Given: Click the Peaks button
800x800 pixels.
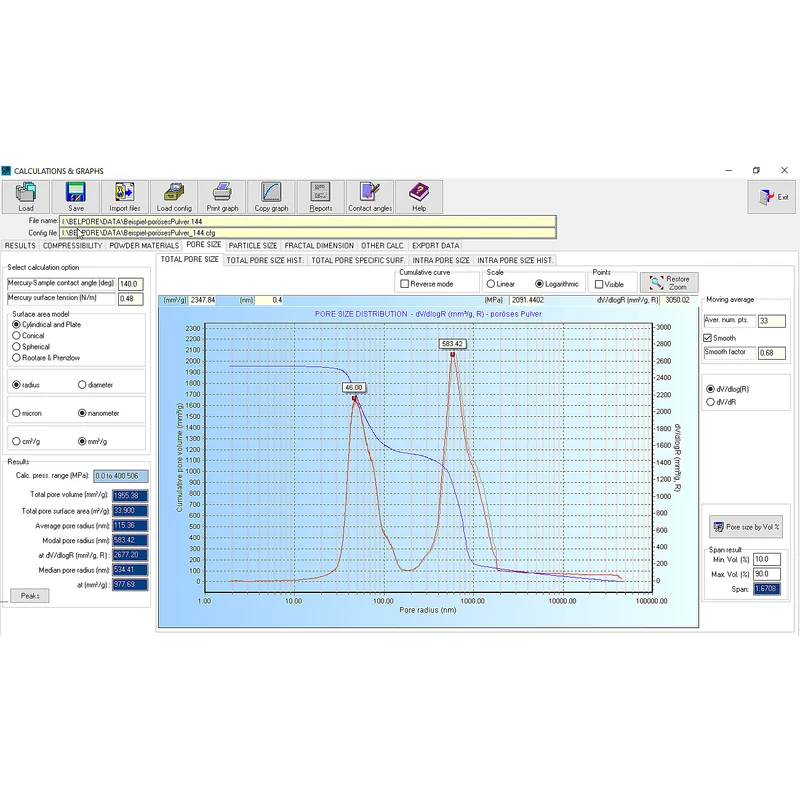Looking at the screenshot, I should 30,596.
